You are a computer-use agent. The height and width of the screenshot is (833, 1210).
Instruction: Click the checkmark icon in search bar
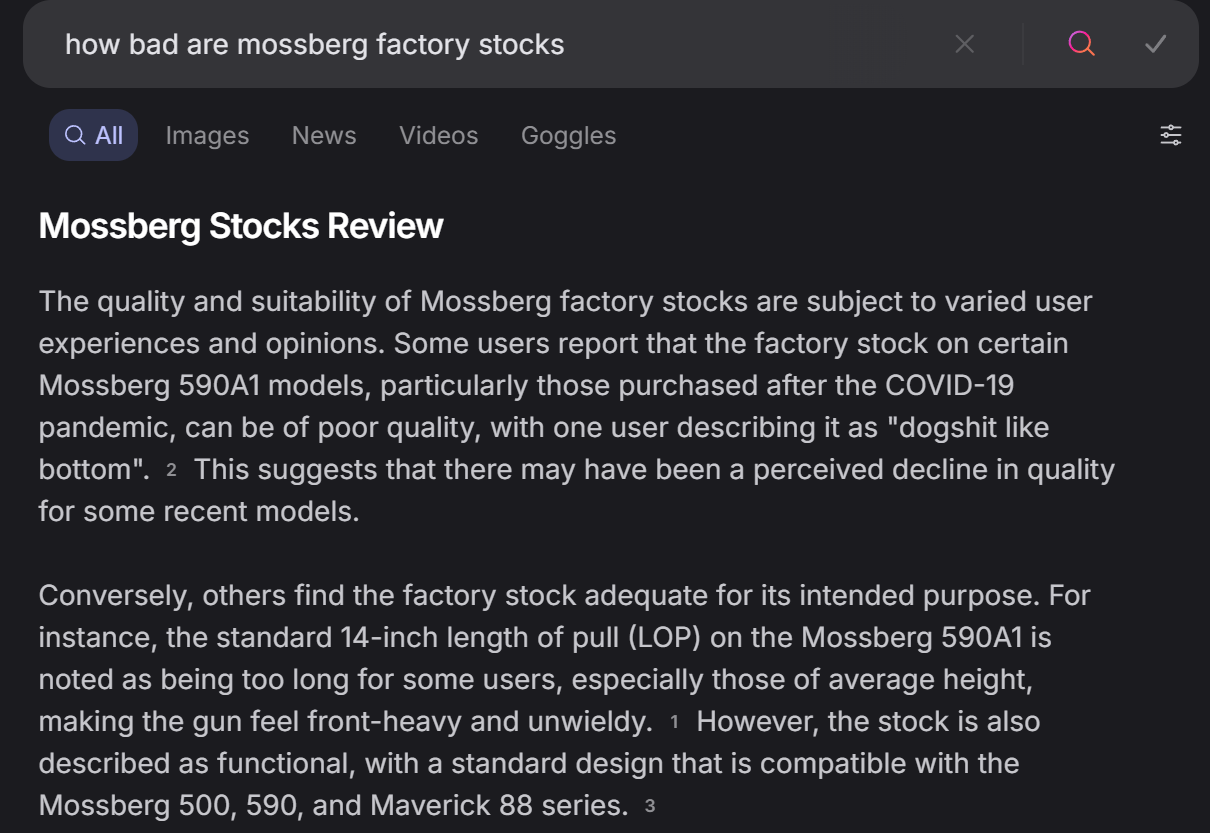[1155, 44]
